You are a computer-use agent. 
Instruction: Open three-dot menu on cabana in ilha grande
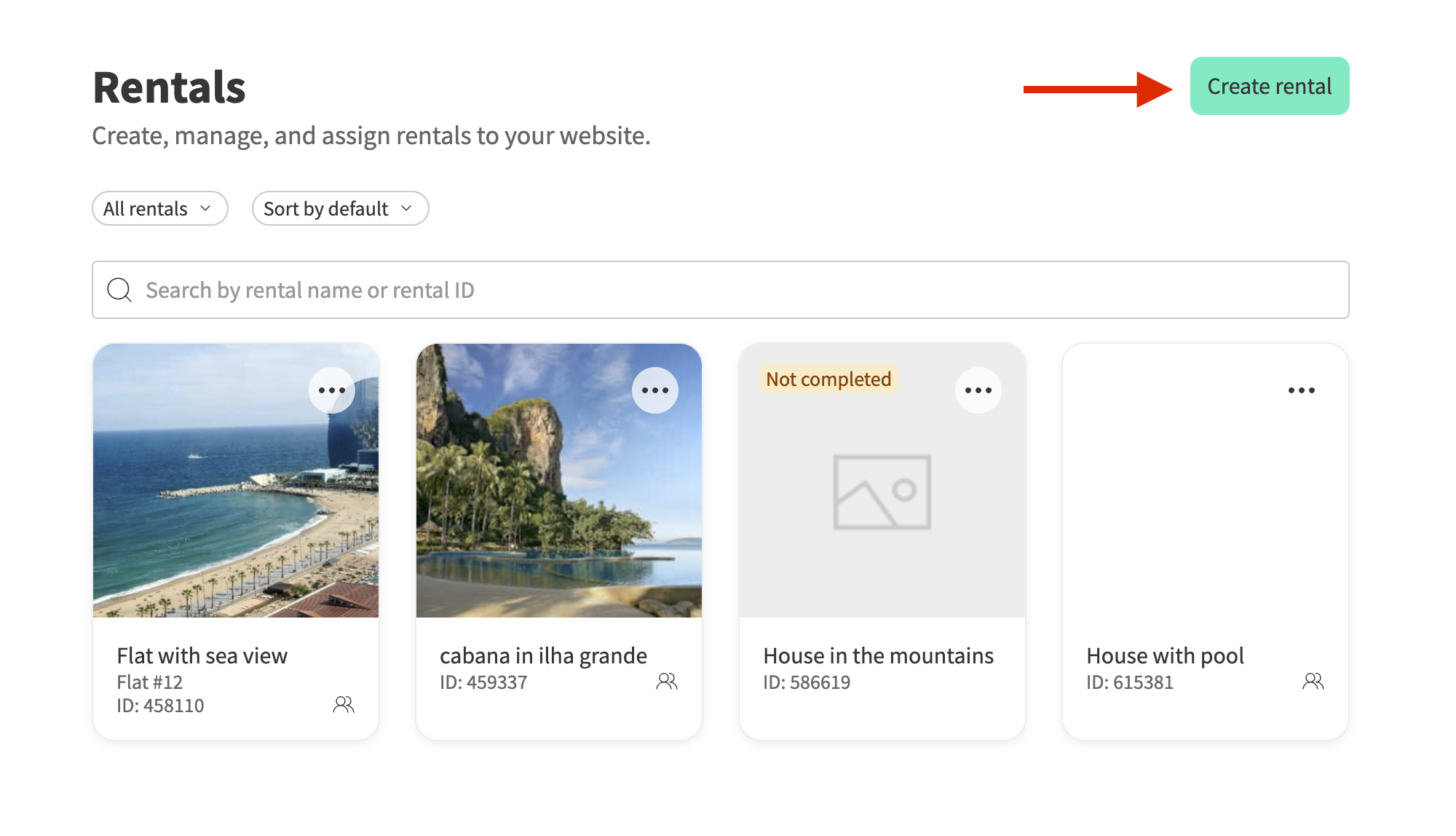(655, 390)
